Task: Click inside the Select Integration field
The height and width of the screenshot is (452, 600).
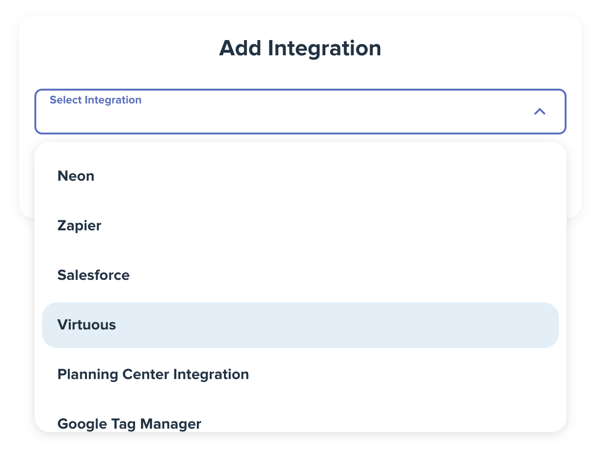Action: [300, 111]
